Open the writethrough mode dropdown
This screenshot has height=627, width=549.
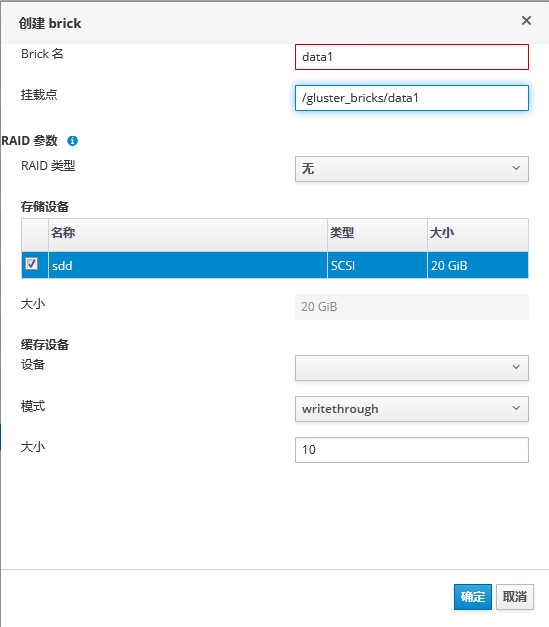[x=411, y=409]
